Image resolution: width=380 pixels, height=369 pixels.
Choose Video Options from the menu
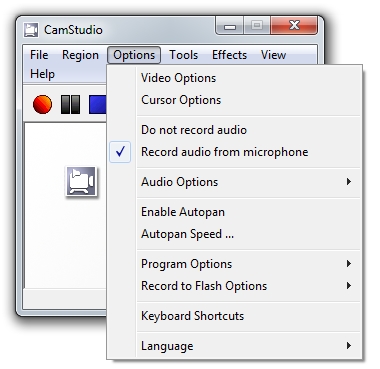coord(235,78)
